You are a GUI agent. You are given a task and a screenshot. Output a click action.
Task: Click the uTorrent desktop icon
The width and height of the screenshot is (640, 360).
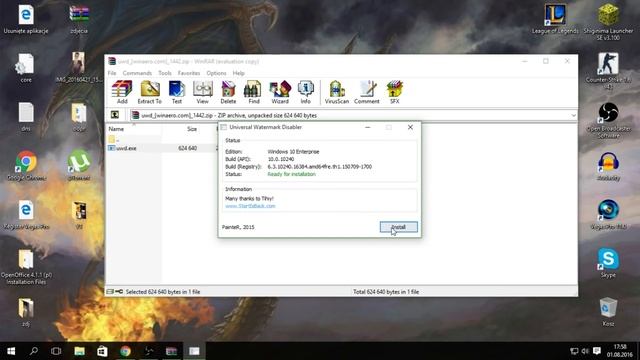79,165
